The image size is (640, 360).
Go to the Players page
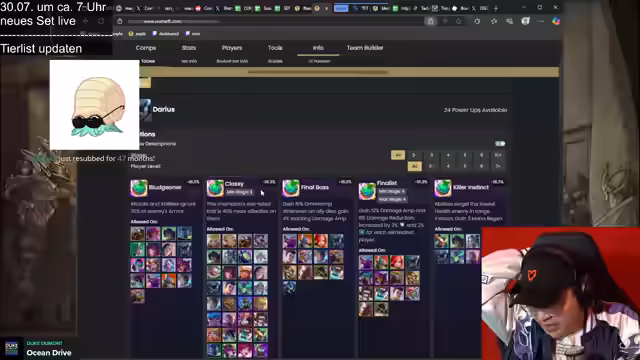point(232,48)
